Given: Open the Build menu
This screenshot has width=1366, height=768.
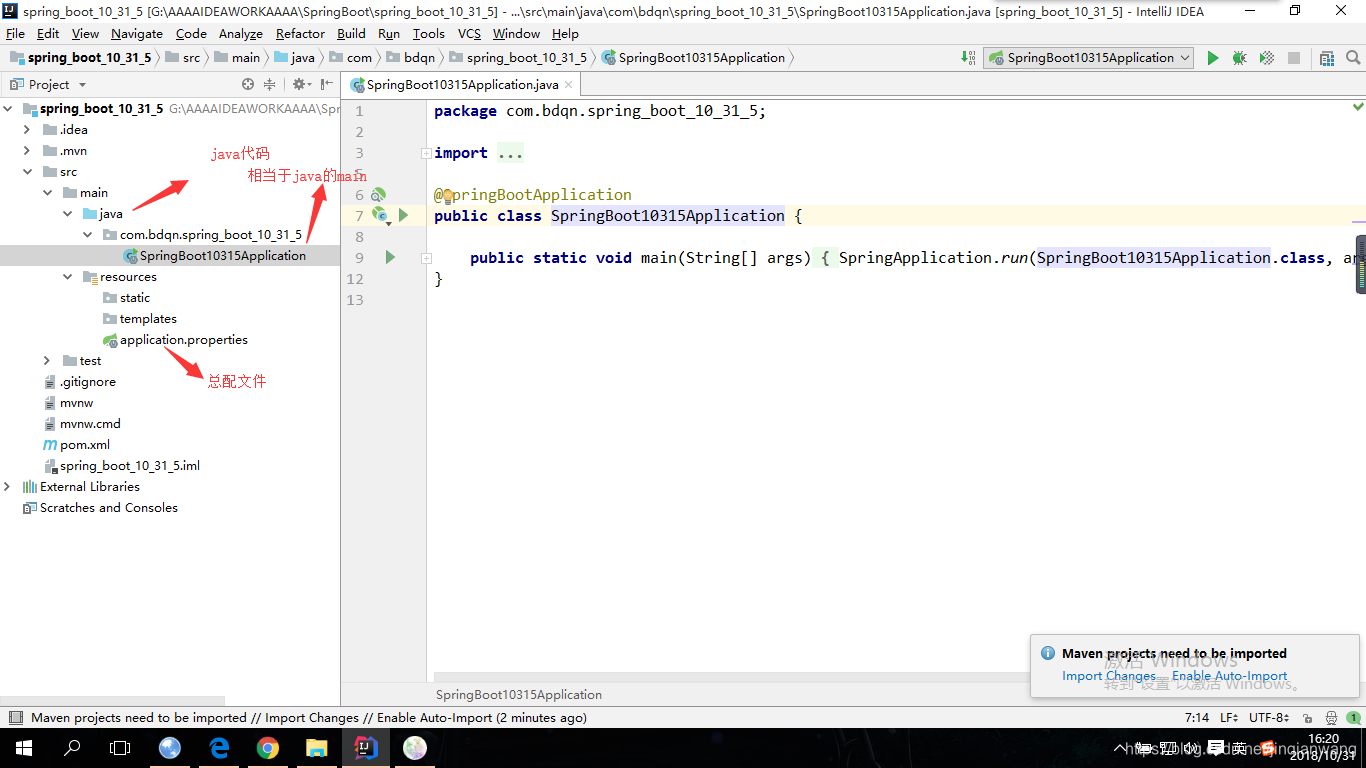Looking at the screenshot, I should click(x=351, y=33).
